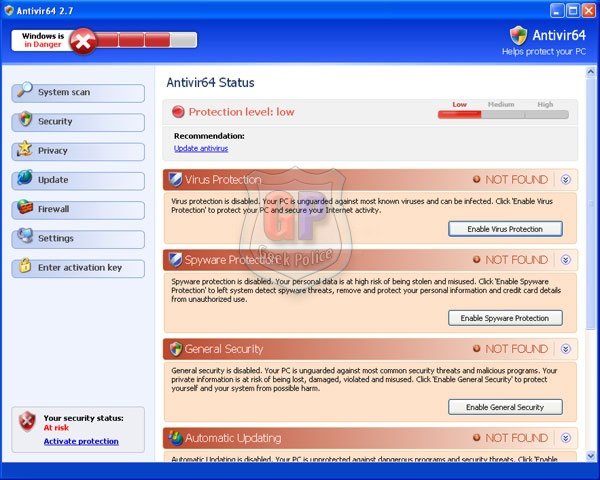The width and height of the screenshot is (600, 480).
Task: Open the Enter activation key option
Action: [x=78, y=268]
